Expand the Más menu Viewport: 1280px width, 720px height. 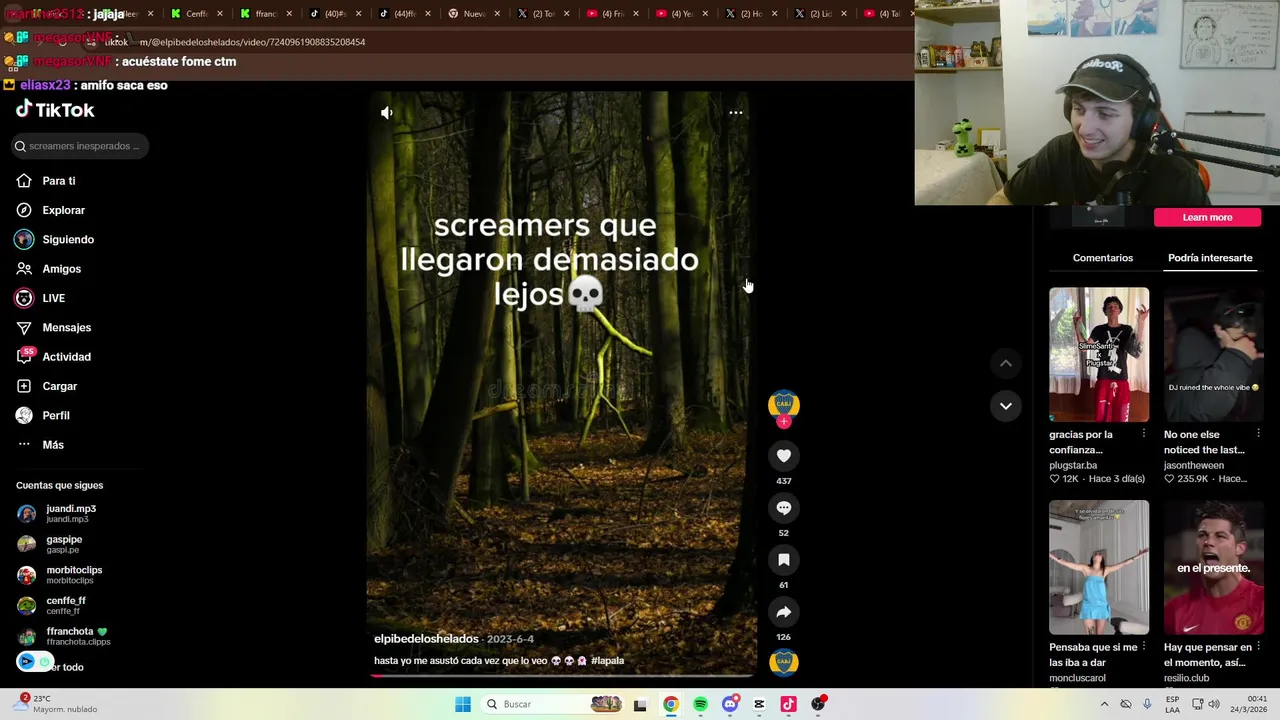click(52, 445)
